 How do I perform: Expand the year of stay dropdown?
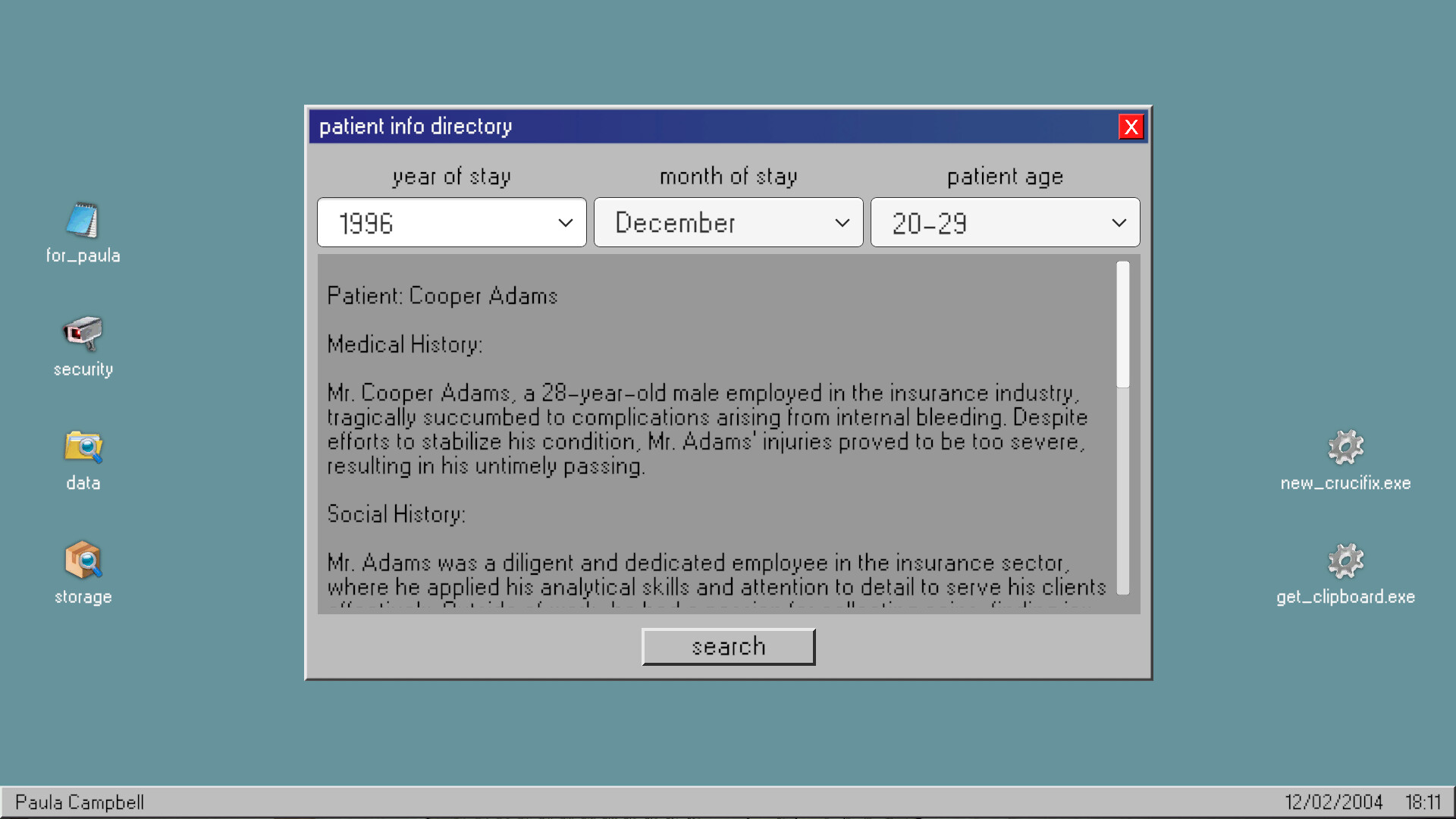(452, 223)
